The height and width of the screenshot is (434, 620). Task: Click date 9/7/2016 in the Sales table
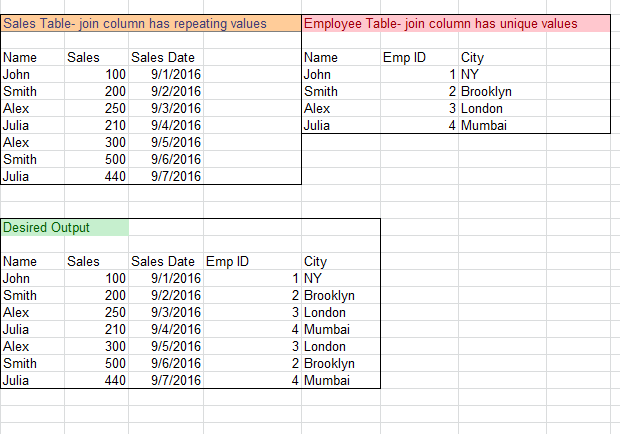(177, 176)
